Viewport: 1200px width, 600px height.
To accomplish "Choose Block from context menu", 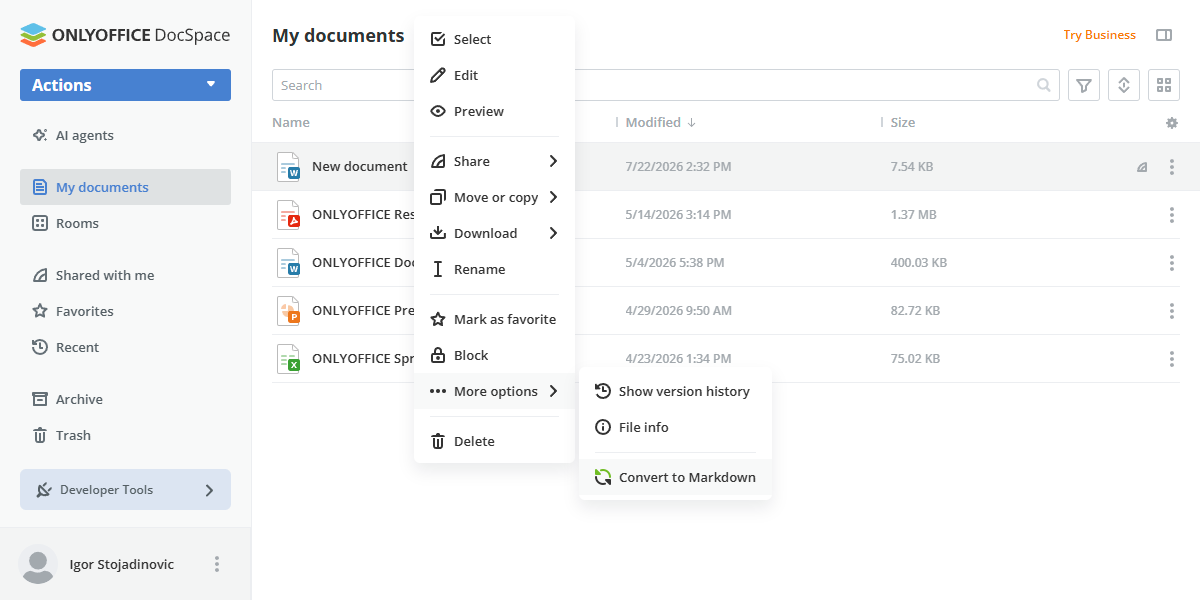I will point(495,355).
